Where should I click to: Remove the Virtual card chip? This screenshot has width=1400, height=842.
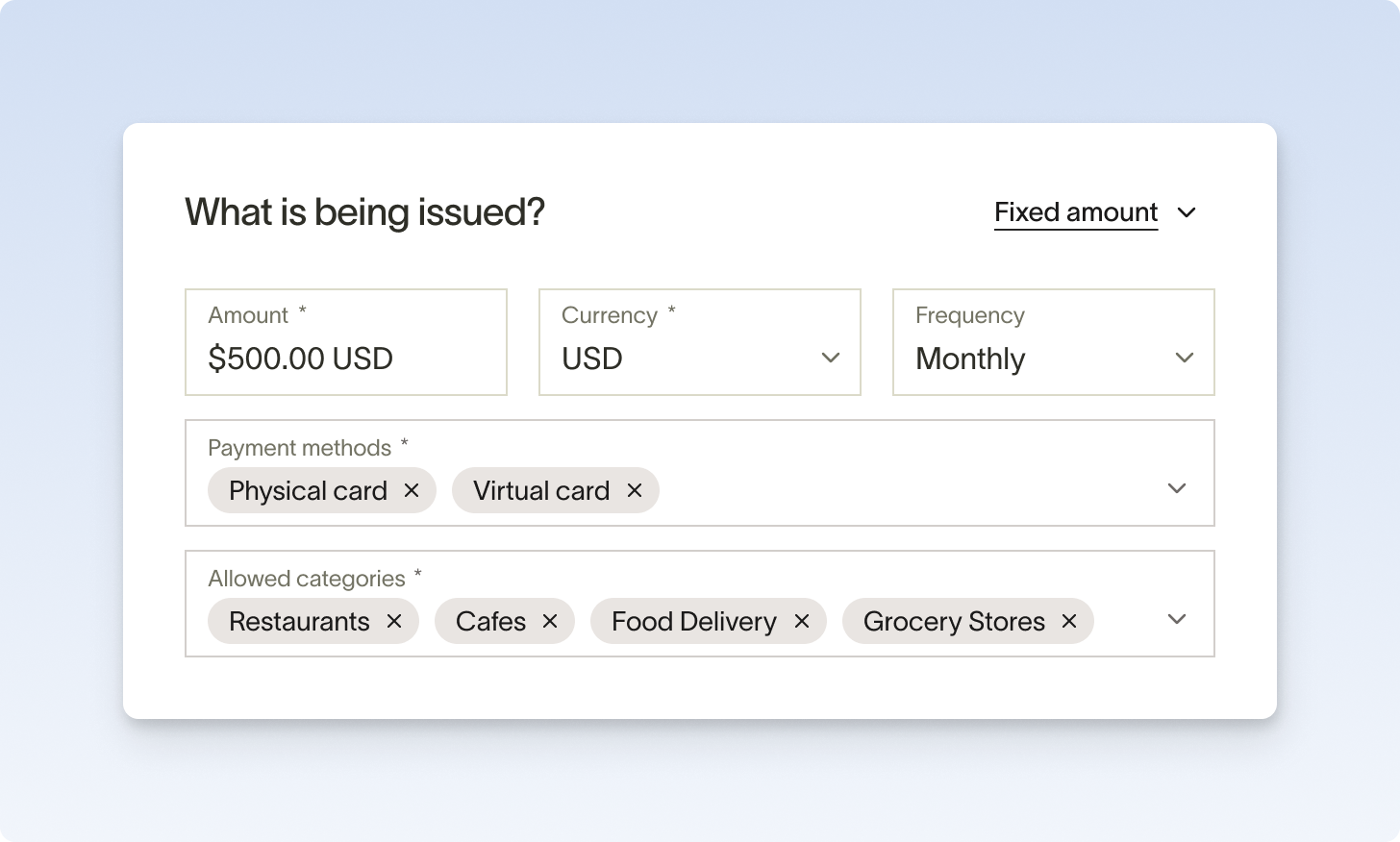(x=635, y=490)
